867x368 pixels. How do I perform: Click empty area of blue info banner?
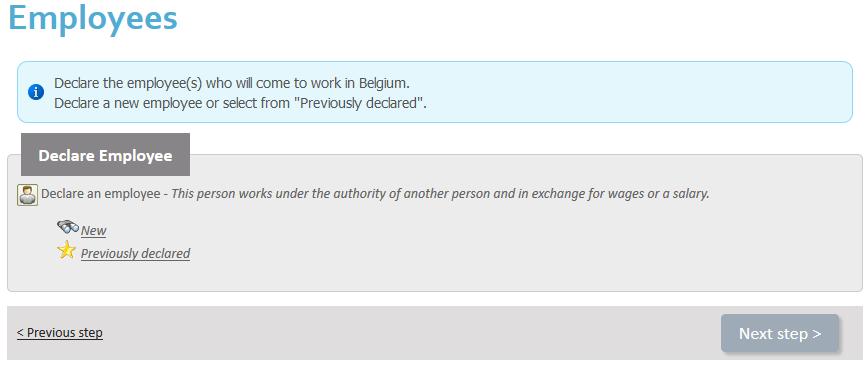636,92
